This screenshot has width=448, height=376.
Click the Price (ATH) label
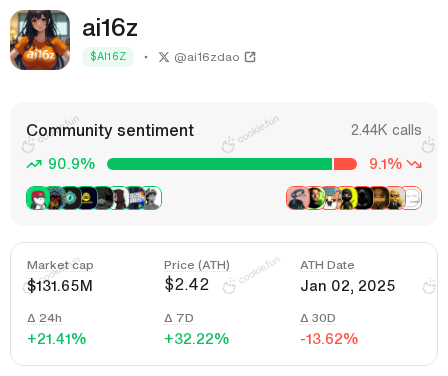coord(197,265)
